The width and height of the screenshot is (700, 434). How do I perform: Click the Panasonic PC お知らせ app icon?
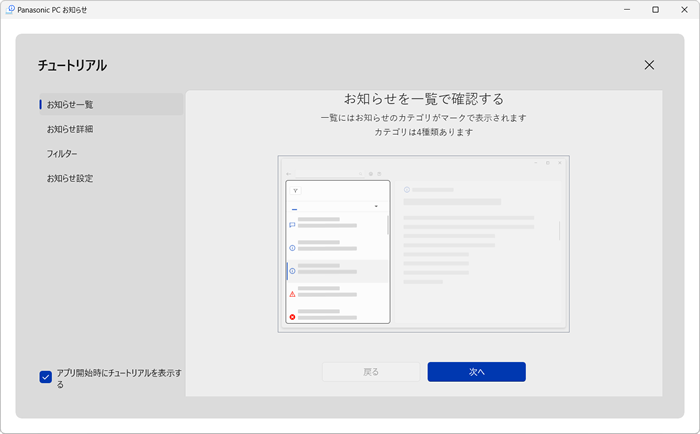[x=10, y=9]
